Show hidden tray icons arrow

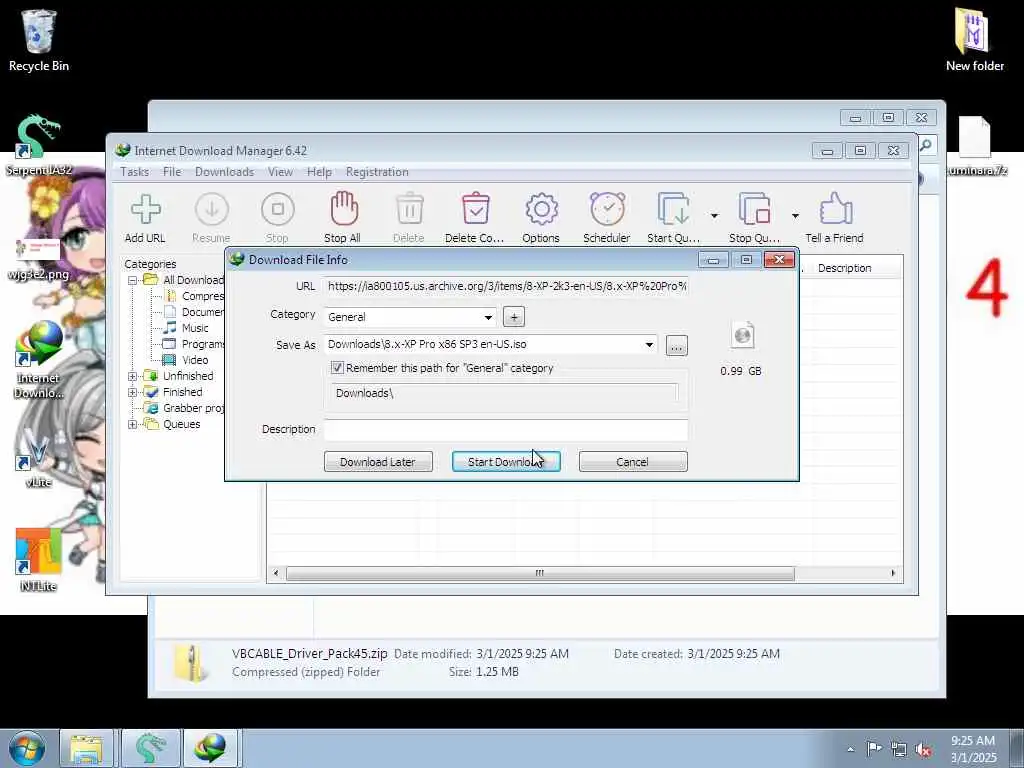pyautogui.click(x=850, y=750)
